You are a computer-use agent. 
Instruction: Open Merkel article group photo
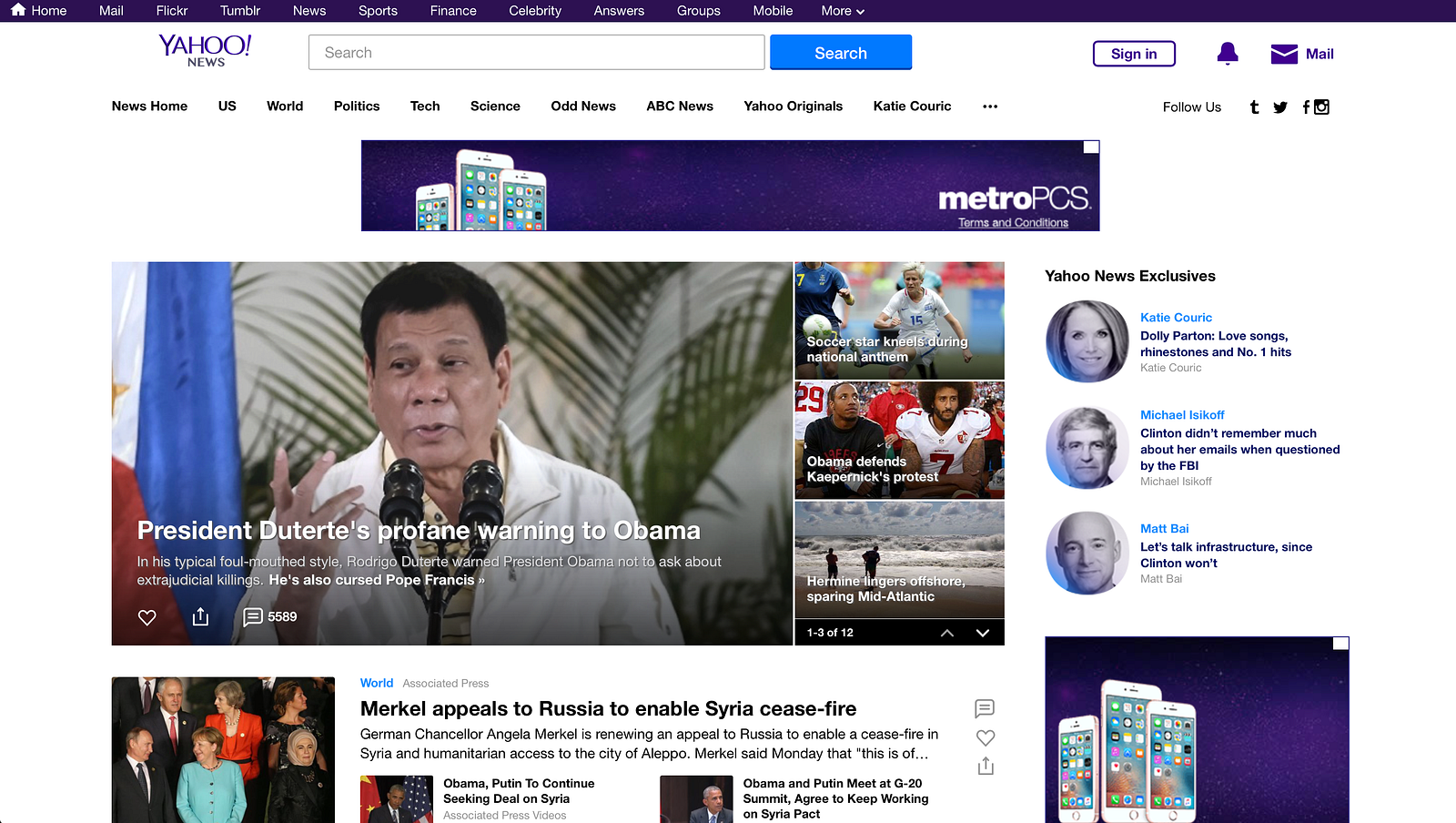pos(223,750)
